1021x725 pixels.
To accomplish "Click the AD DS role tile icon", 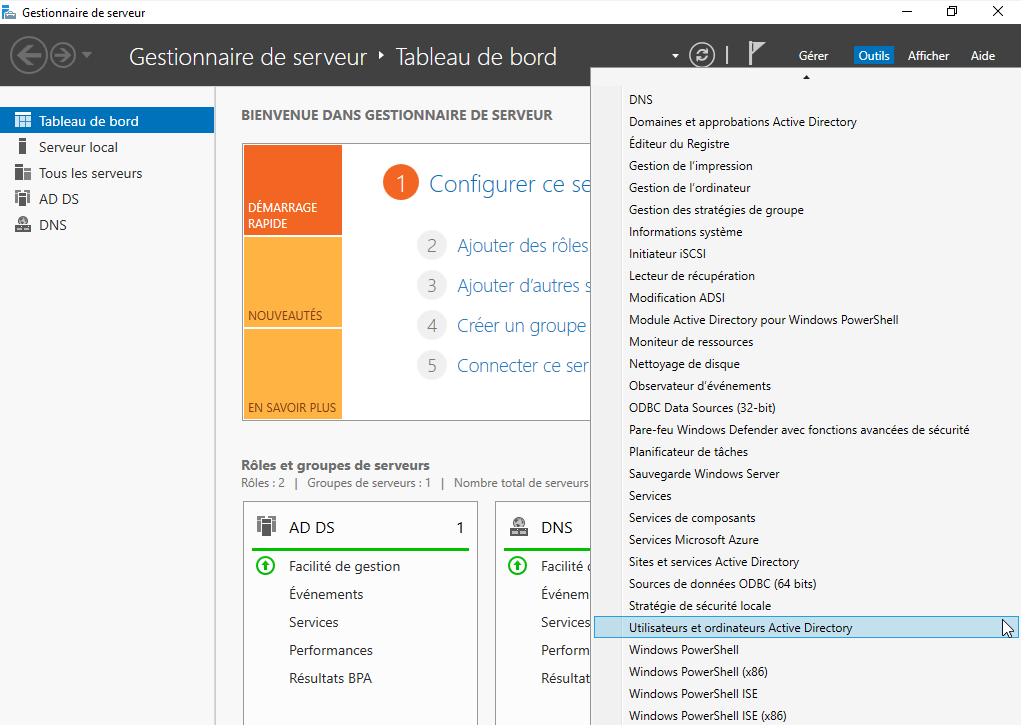I will pyautogui.click(x=266, y=526).
